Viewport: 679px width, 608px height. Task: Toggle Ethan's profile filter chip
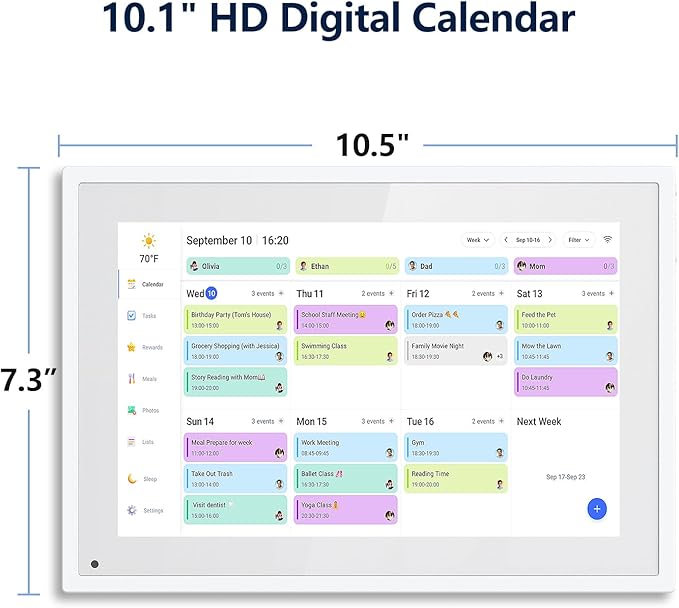click(346, 266)
